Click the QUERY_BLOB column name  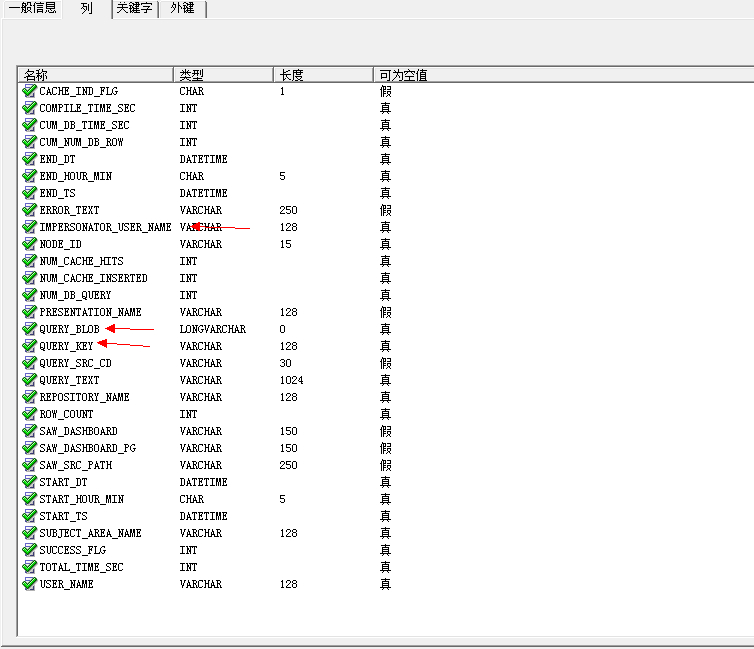(69, 329)
